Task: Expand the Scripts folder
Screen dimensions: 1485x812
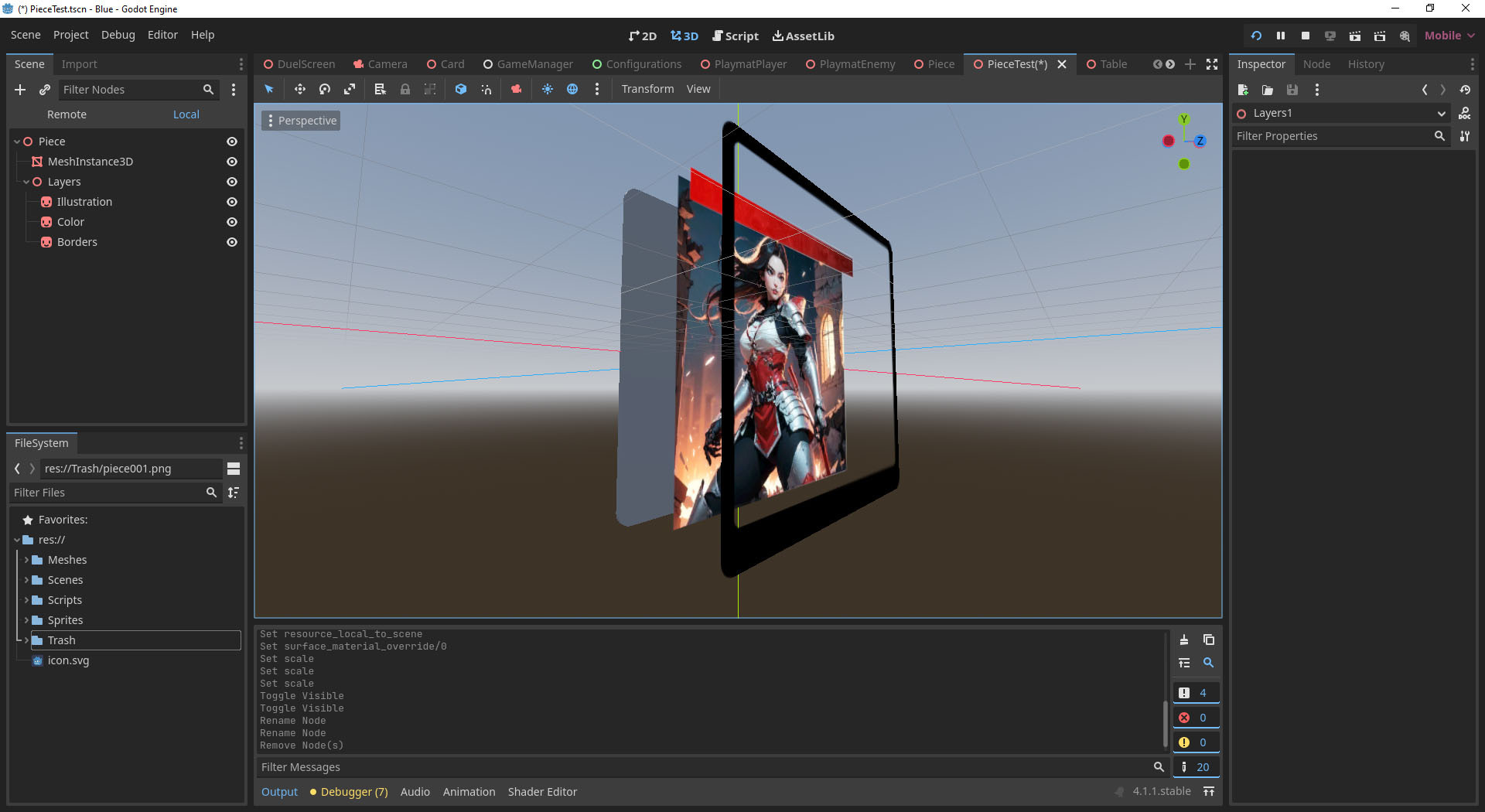Action: pyautogui.click(x=26, y=600)
